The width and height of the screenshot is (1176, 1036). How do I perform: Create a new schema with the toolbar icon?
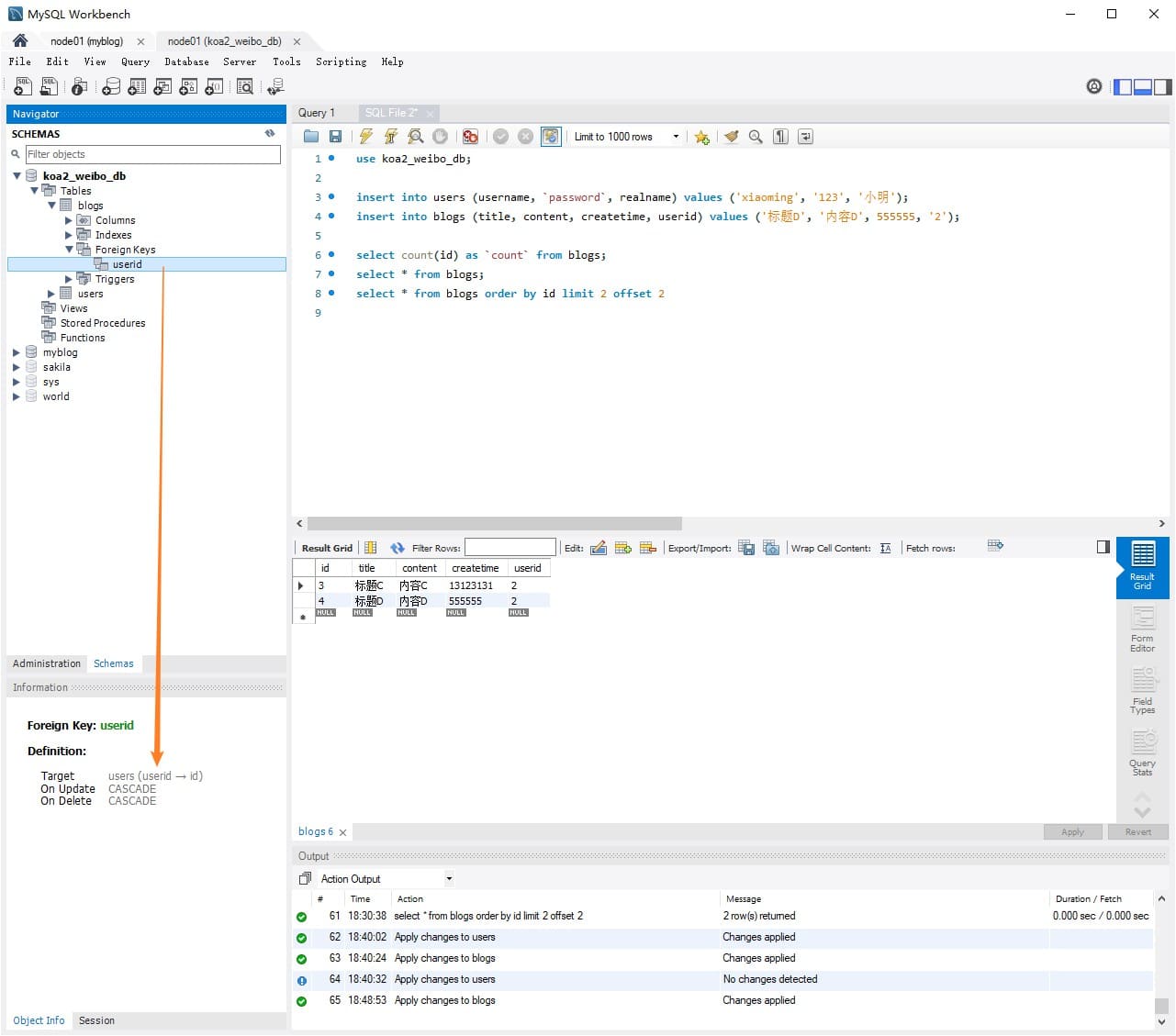pos(111,87)
